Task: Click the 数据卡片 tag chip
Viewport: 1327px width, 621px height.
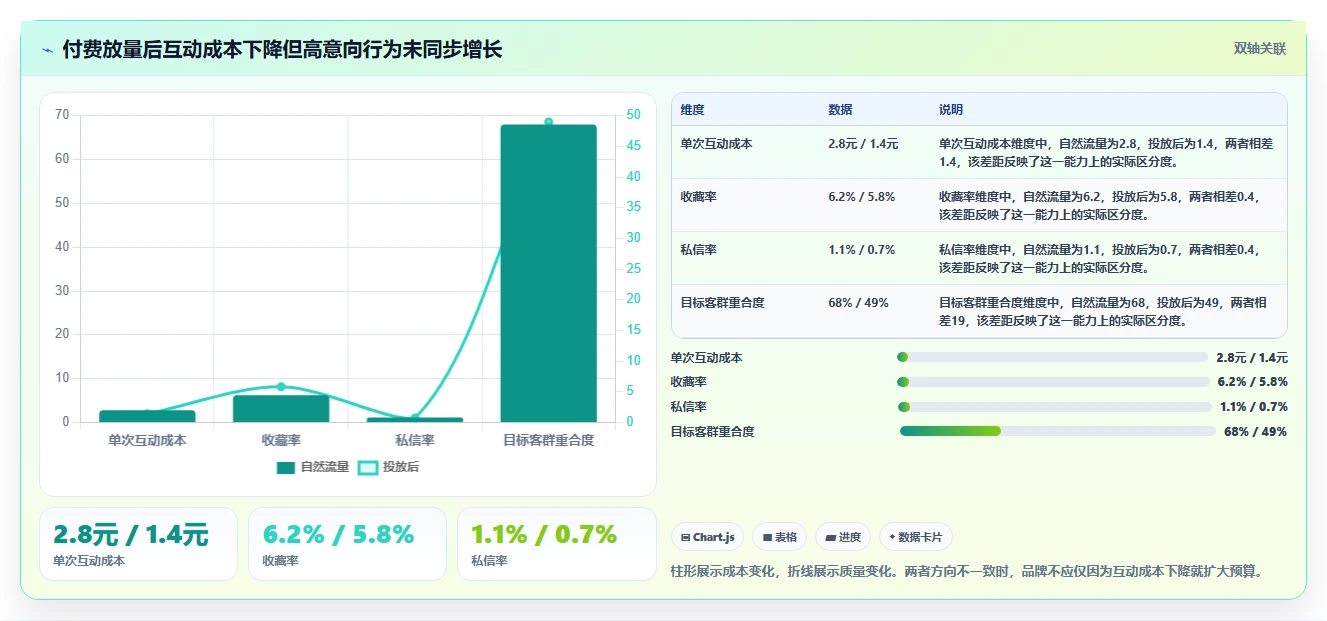Action: coord(916,537)
